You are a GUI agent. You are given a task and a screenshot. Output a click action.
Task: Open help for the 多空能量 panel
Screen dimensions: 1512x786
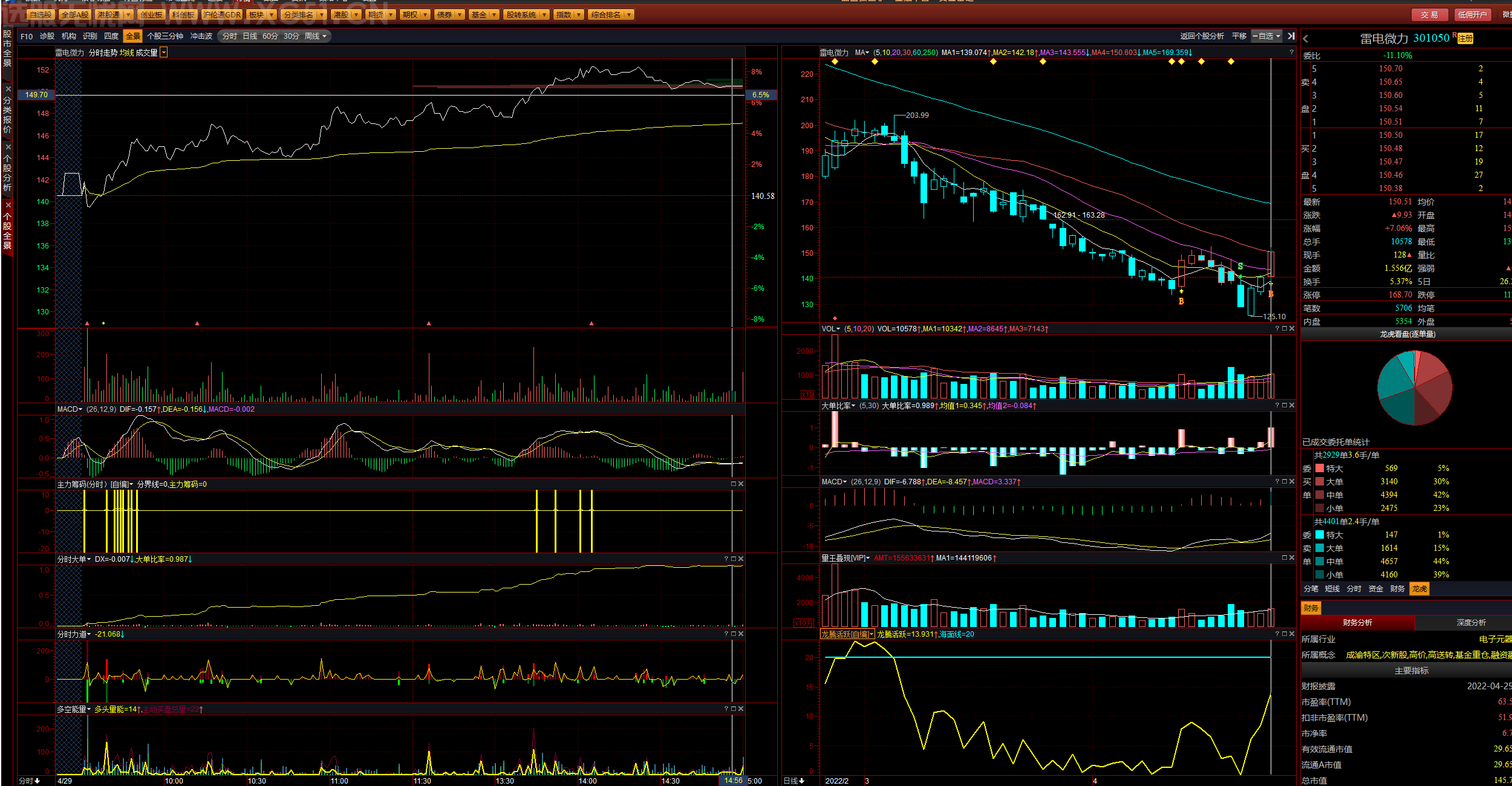(726, 709)
